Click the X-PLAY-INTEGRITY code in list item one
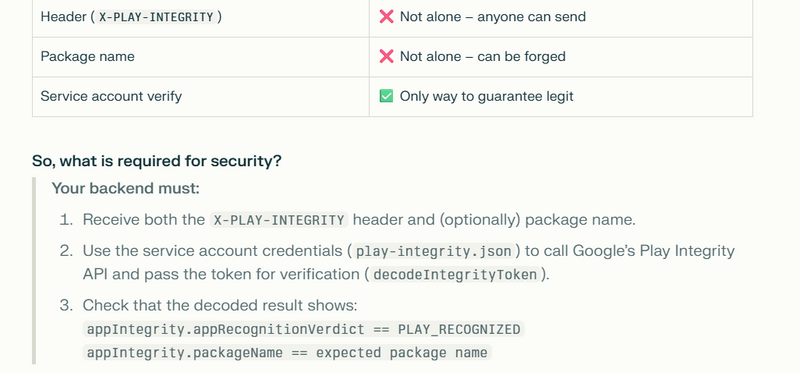Viewport: 800px width, 373px height. 279,220
